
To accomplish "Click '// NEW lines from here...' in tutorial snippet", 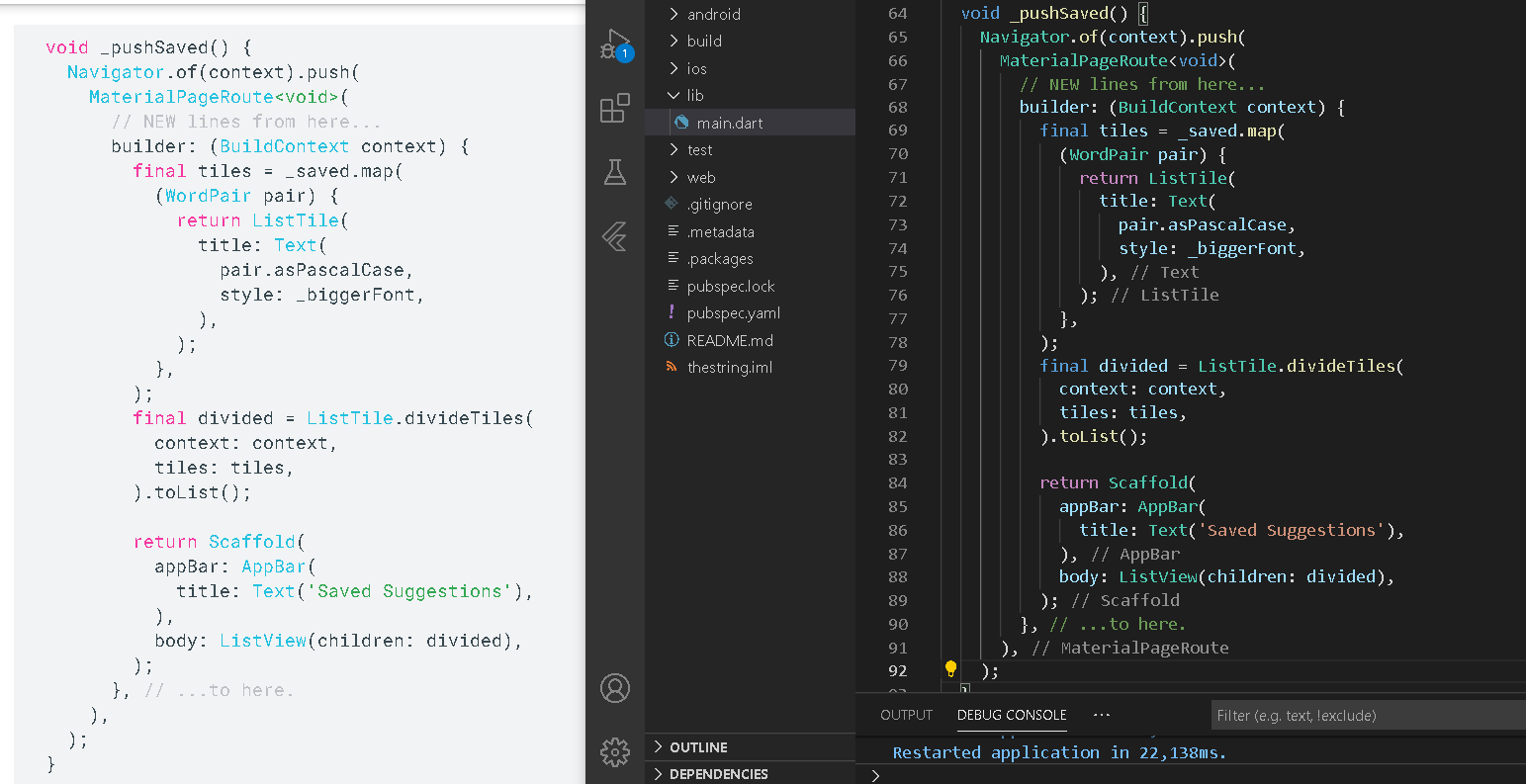I will [246, 122].
